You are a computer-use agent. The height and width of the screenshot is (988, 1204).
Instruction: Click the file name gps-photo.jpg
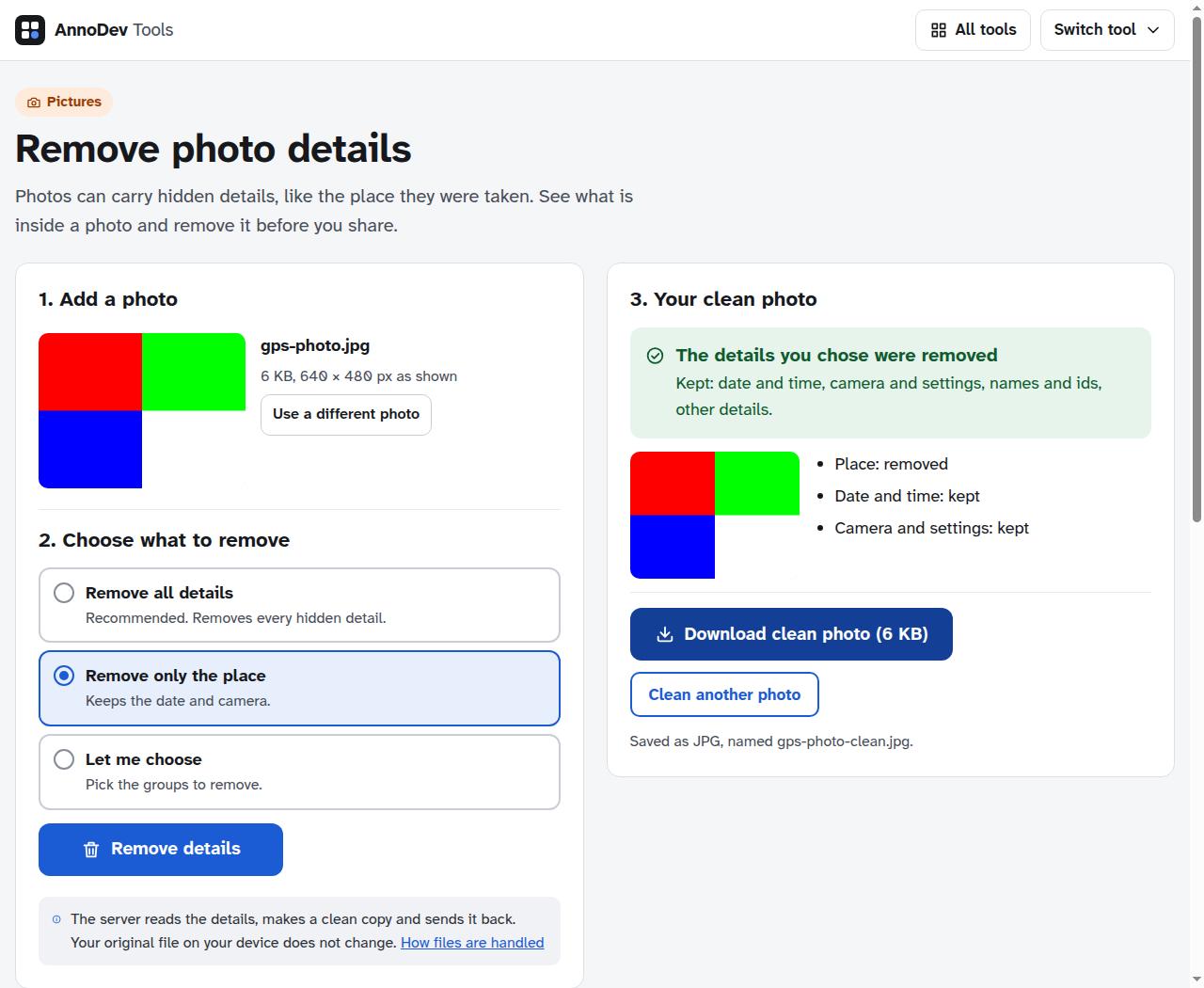[315, 346]
